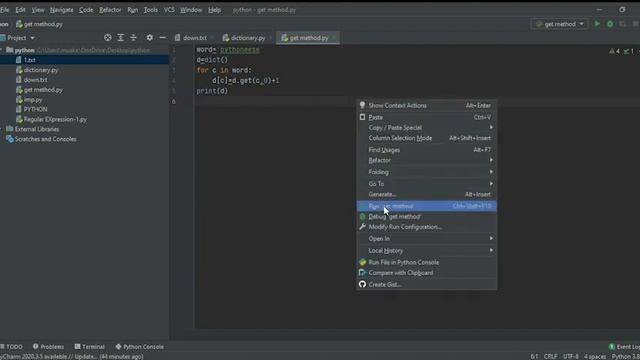Click UTF-8 encoding in status bar

(x=571, y=357)
